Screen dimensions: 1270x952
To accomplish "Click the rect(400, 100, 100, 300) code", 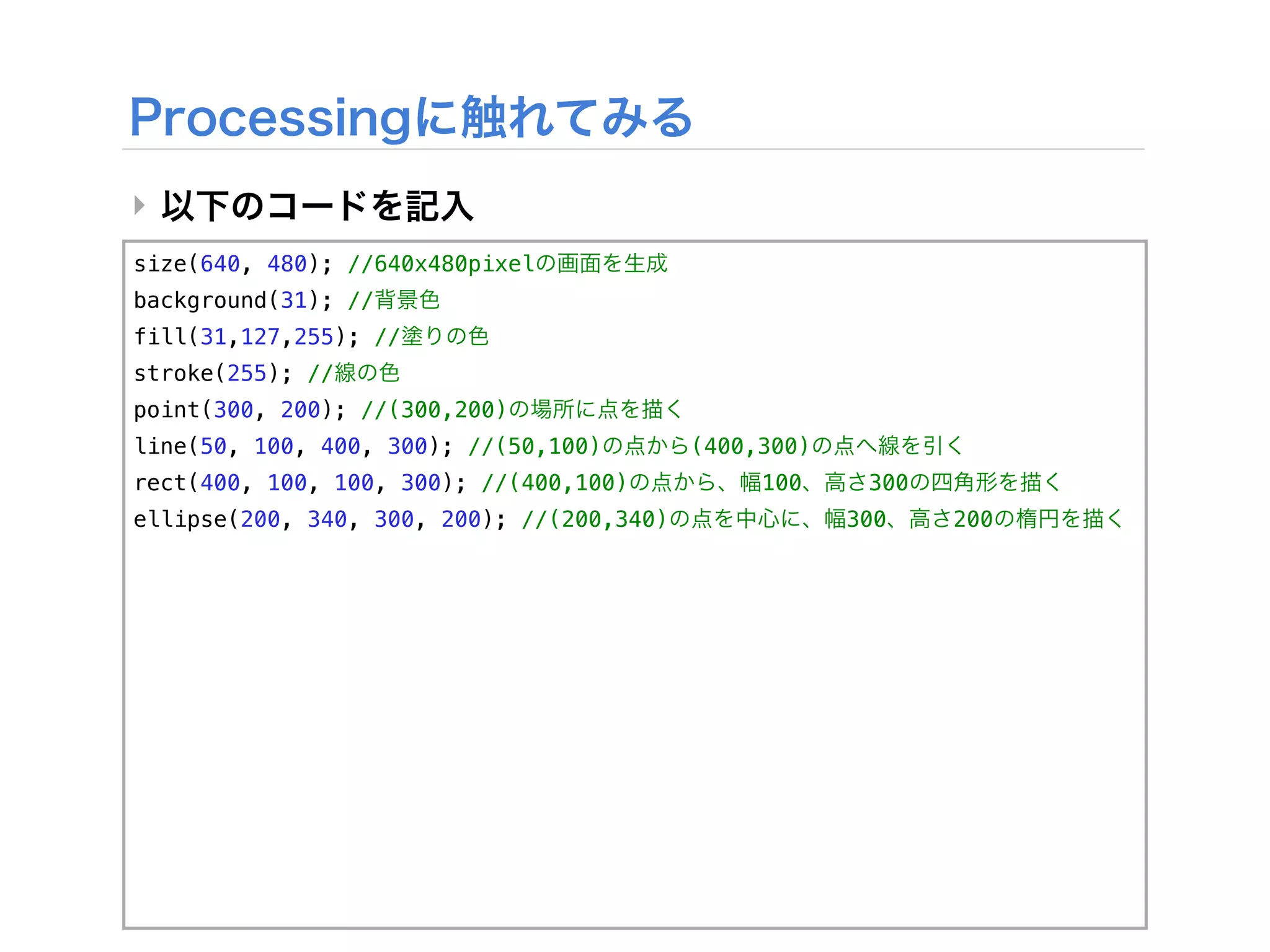I will [300, 483].
